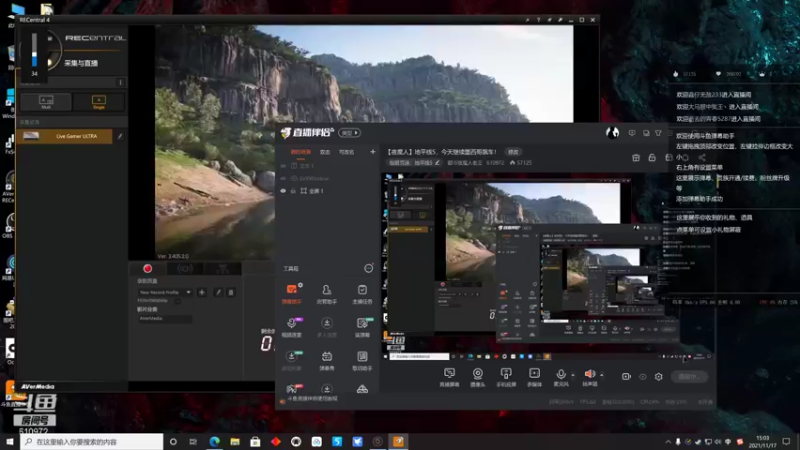800x450 pixels.
Task: Click the live start/stop button
Action: [690, 377]
